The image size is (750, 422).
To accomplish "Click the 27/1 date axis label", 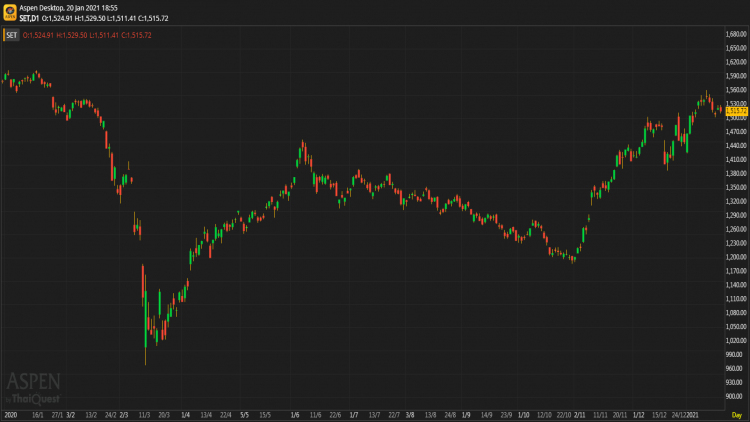I will [x=57, y=415].
